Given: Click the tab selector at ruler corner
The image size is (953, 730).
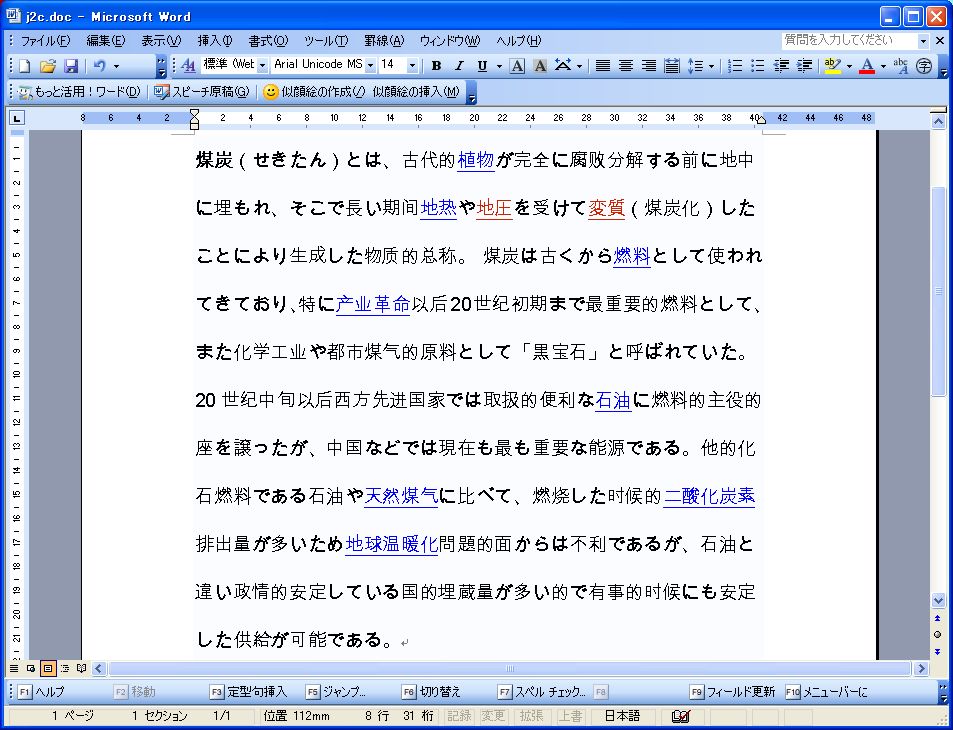Looking at the screenshot, I should pos(16,118).
